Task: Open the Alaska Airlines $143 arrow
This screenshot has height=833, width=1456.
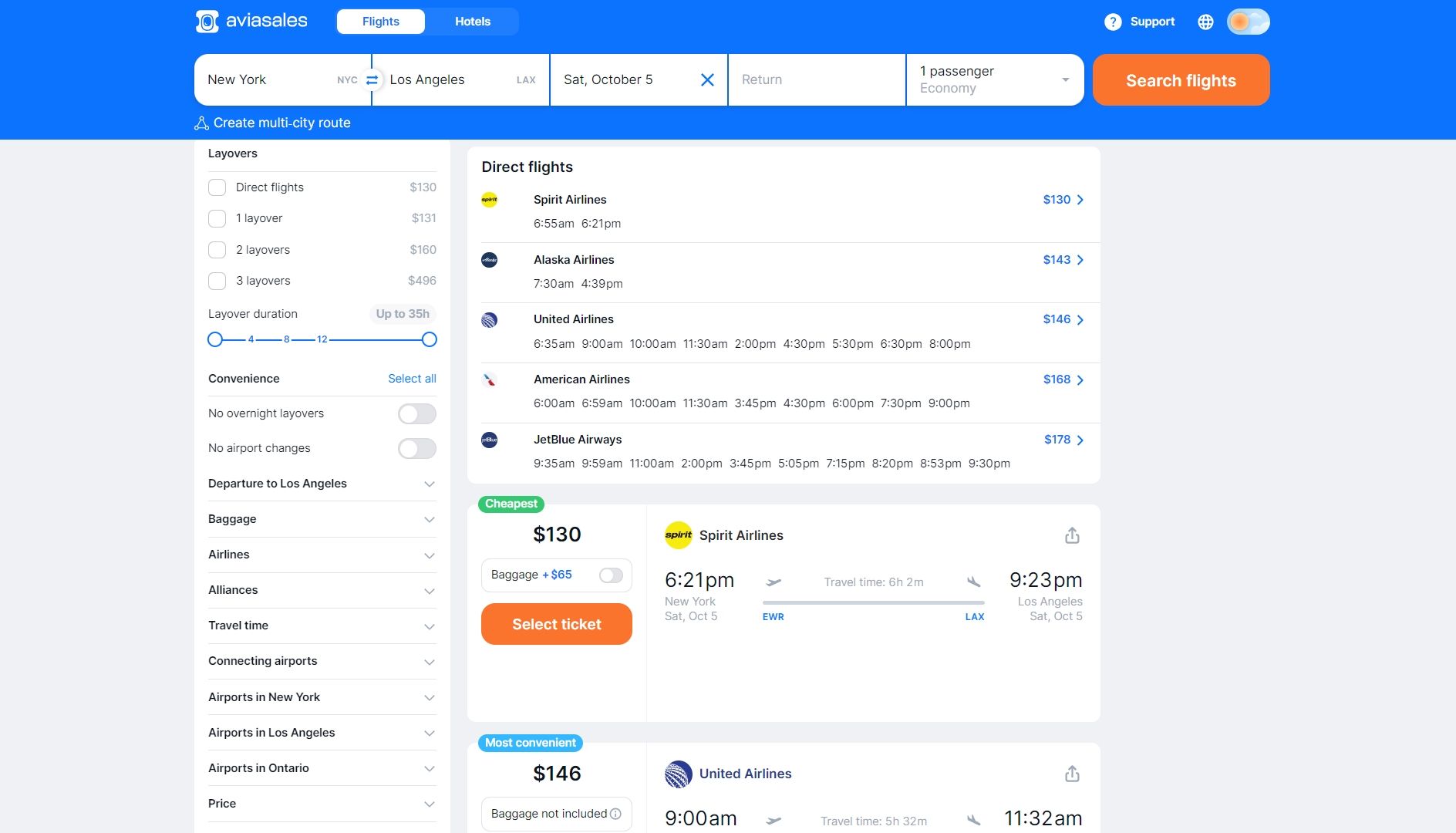Action: 1080,260
